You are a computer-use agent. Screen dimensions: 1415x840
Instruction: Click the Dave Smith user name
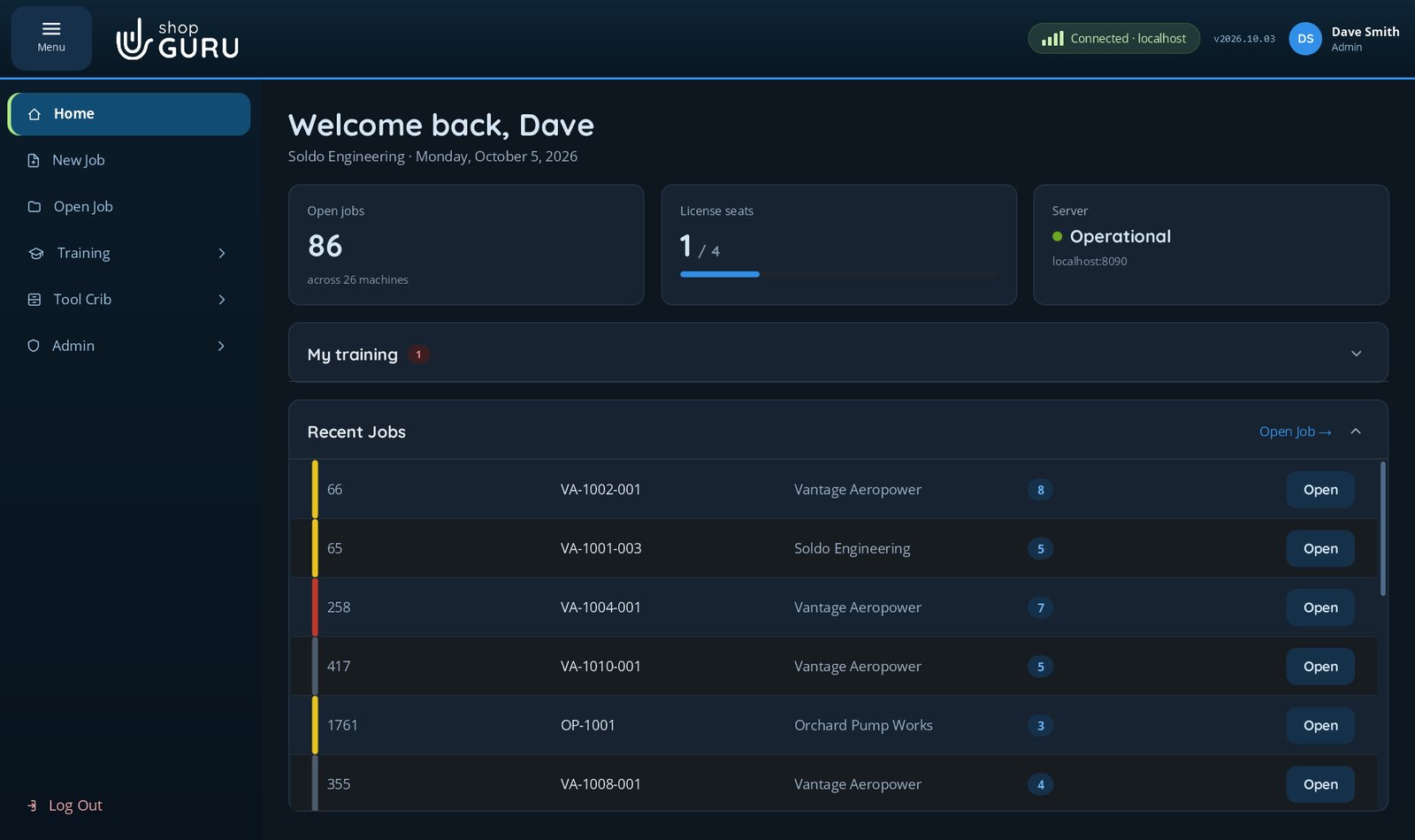[x=1365, y=32]
